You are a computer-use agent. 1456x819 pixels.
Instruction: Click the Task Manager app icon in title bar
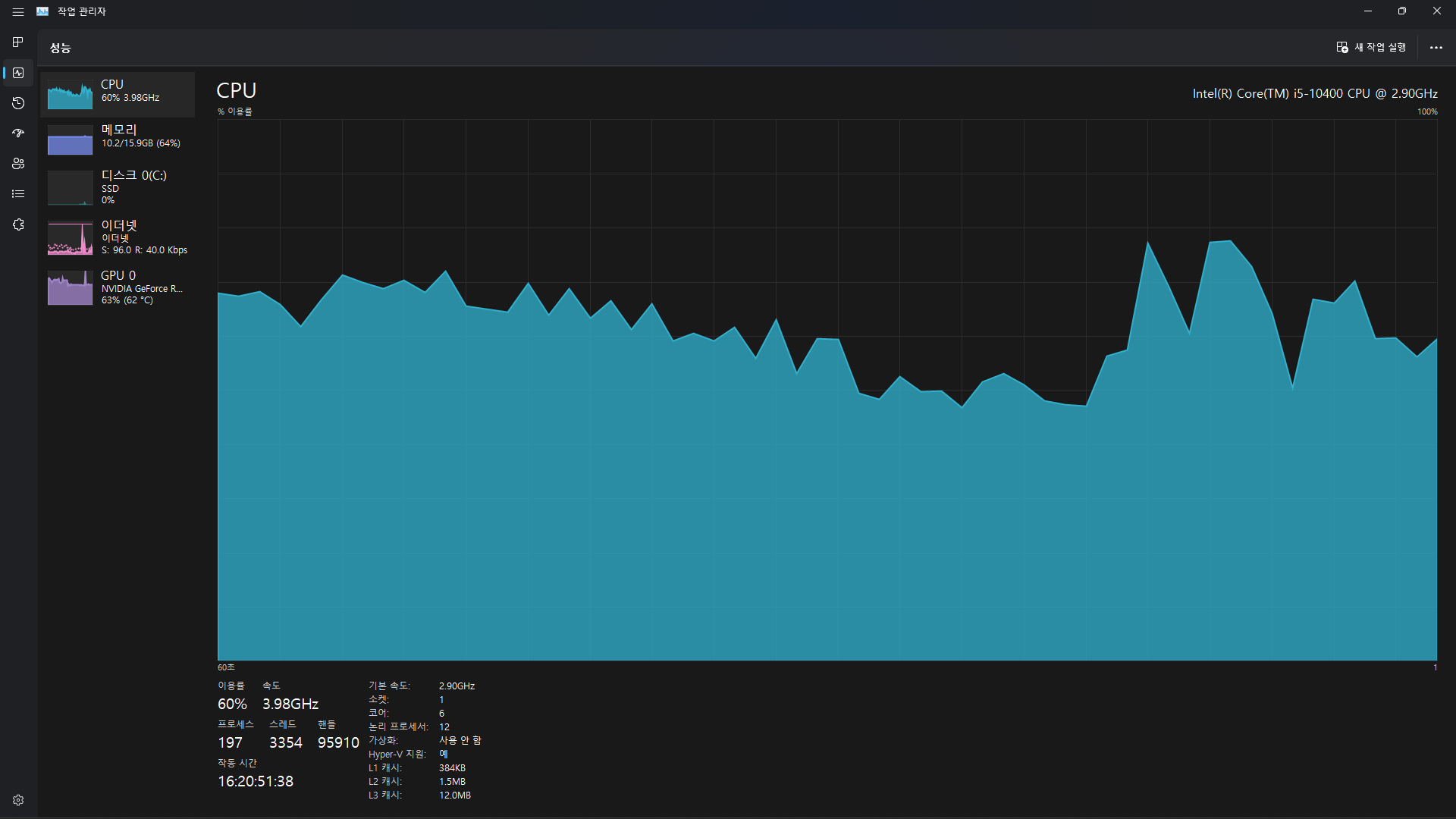coord(42,11)
